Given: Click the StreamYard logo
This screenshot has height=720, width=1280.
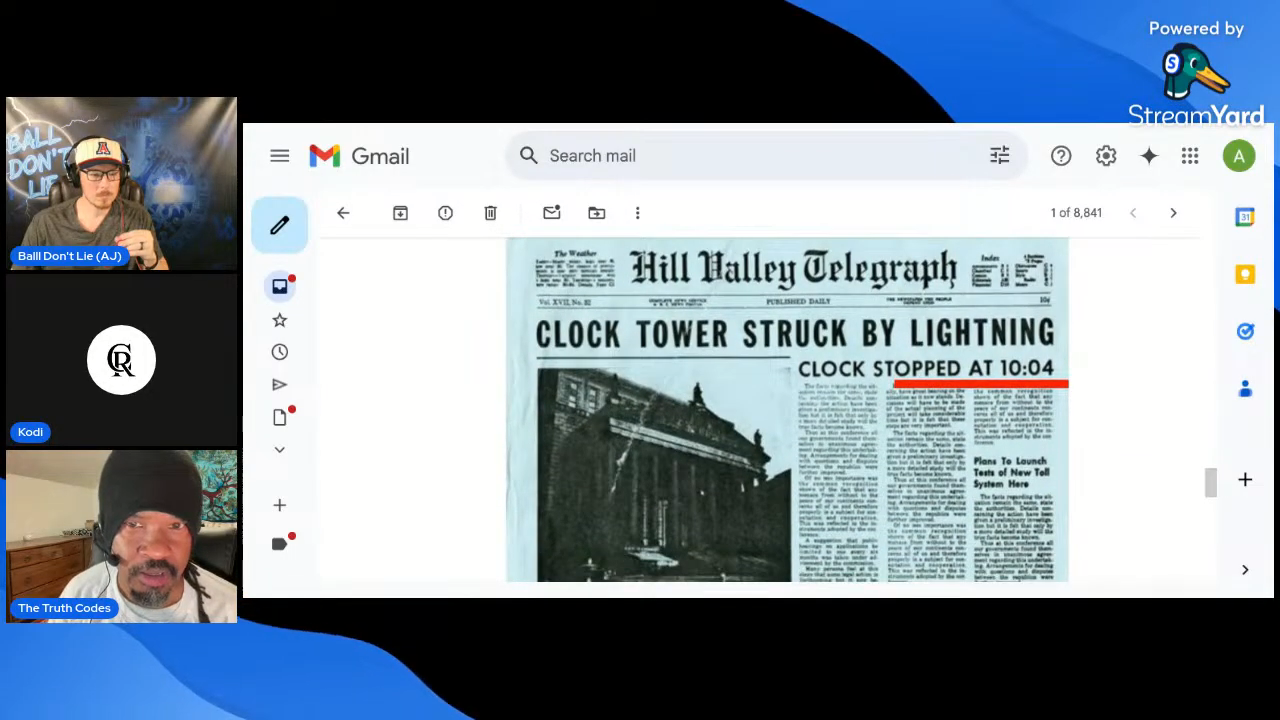Looking at the screenshot, I should click(x=1196, y=88).
